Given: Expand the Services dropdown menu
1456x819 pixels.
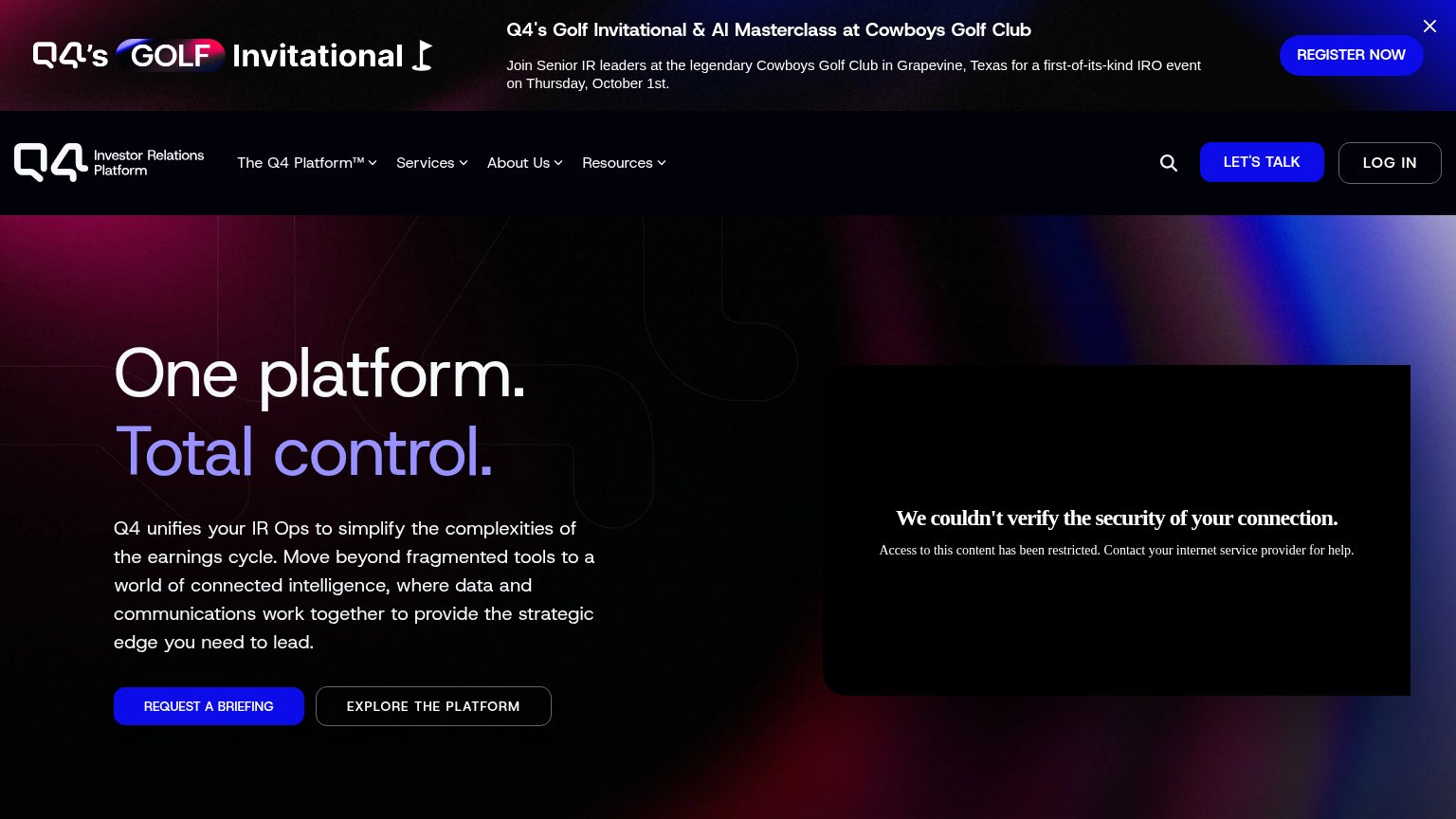Looking at the screenshot, I should click(x=432, y=163).
